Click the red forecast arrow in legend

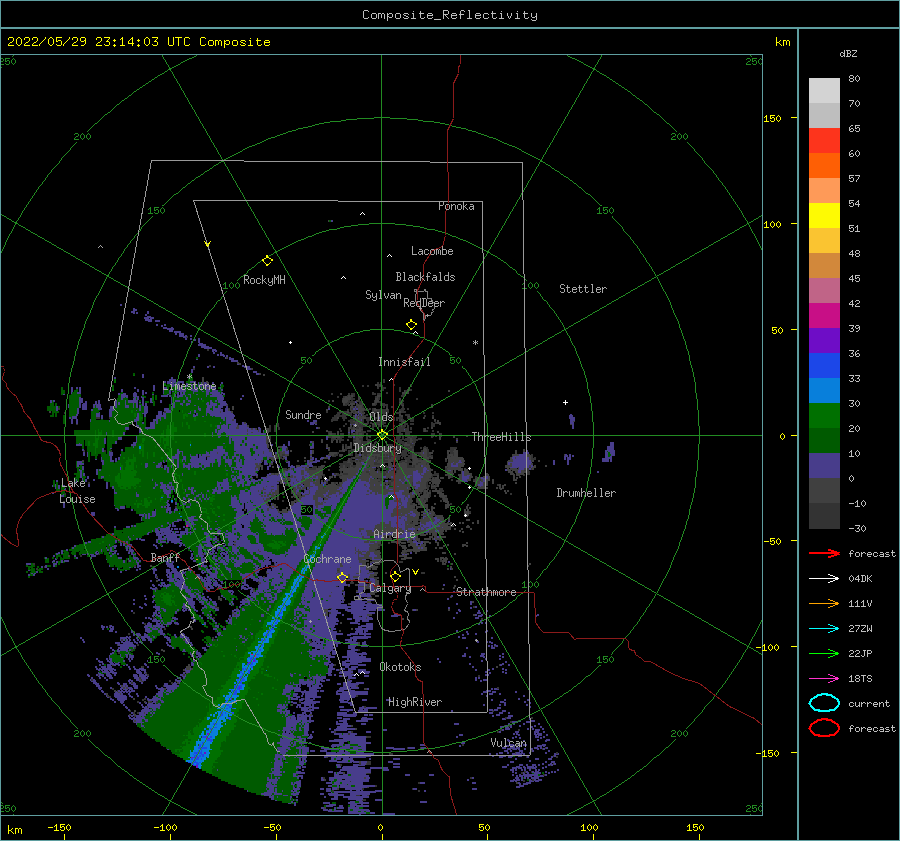click(x=824, y=553)
